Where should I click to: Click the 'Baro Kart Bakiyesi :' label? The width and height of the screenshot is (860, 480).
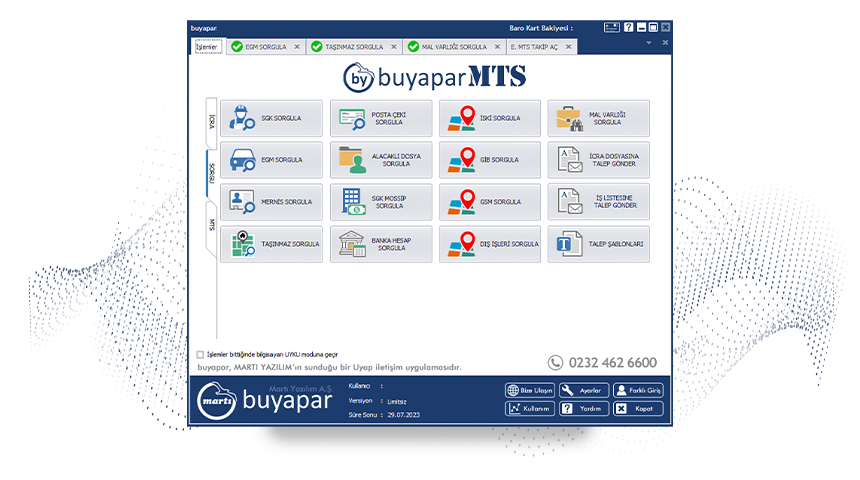pyautogui.click(x=541, y=28)
